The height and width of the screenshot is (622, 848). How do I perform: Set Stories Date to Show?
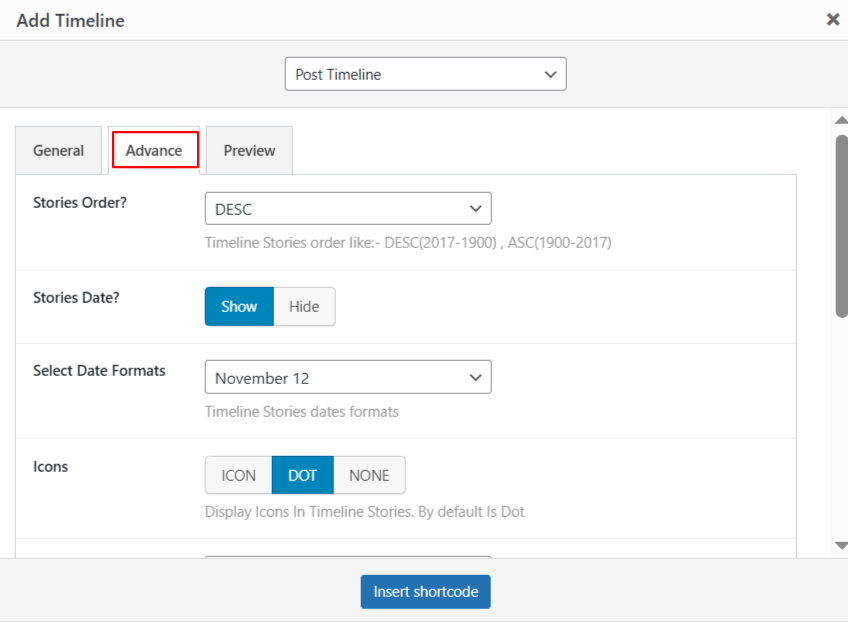[239, 307]
